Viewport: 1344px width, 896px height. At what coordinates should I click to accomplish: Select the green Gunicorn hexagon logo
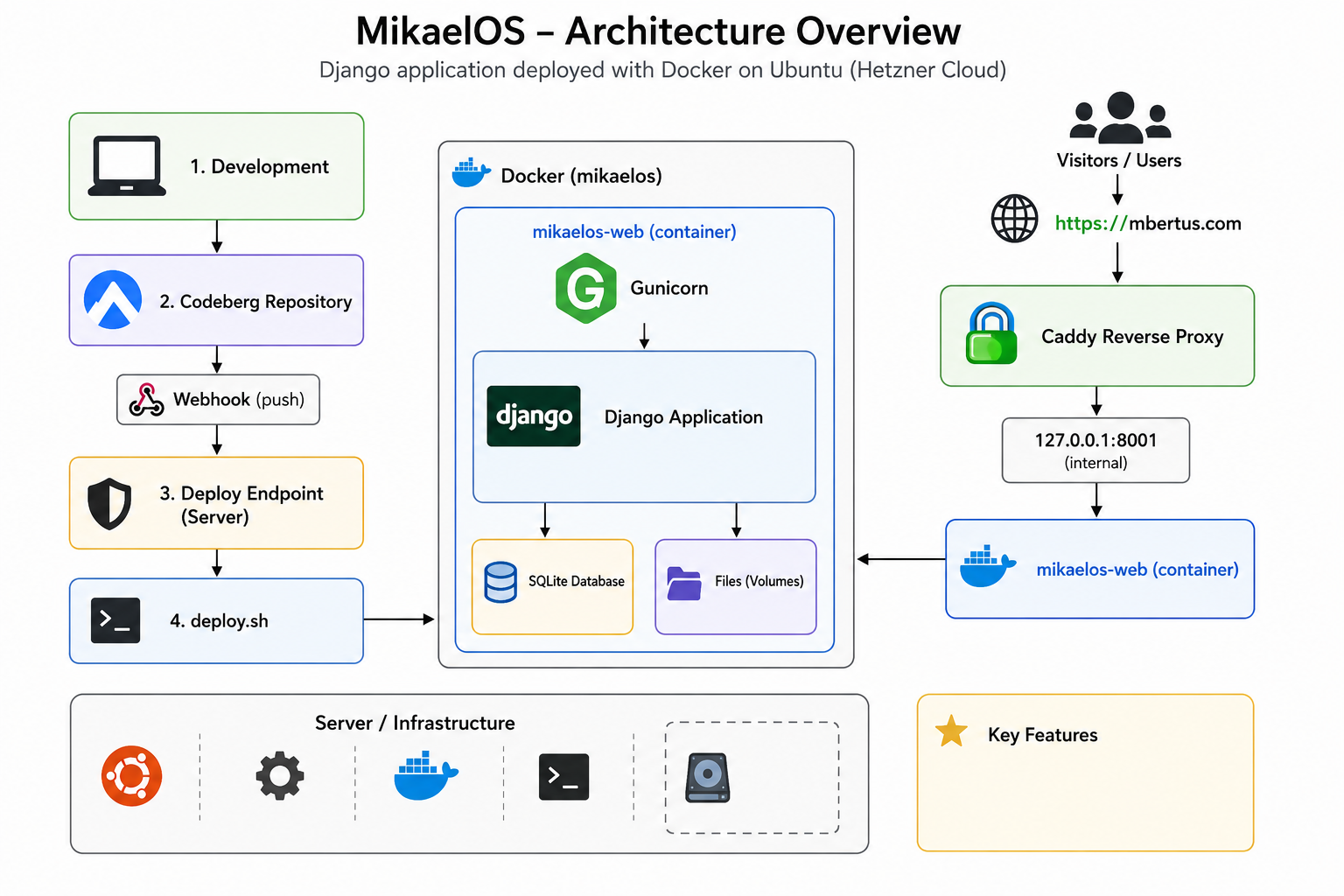(585, 288)
